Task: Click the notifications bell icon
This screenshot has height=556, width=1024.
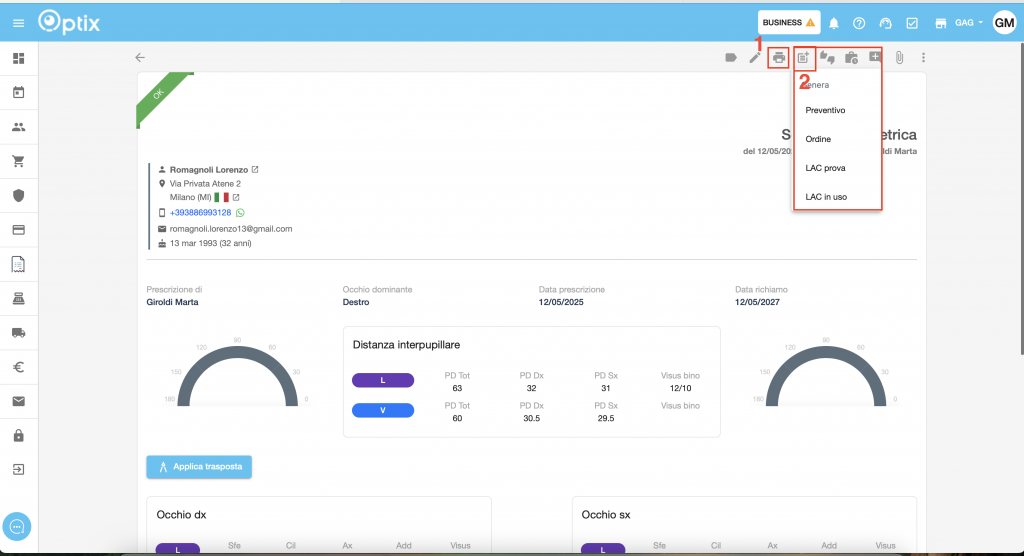Action: 834,23
